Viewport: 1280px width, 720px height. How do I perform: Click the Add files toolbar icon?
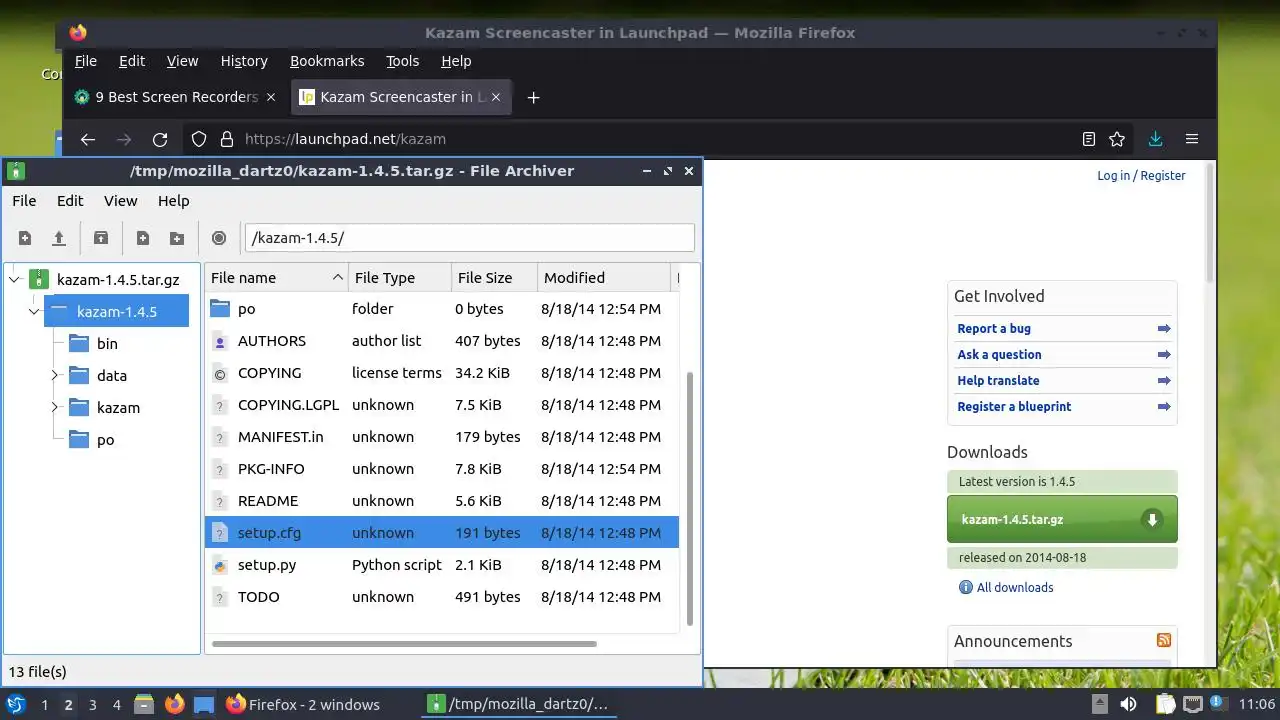143,238
